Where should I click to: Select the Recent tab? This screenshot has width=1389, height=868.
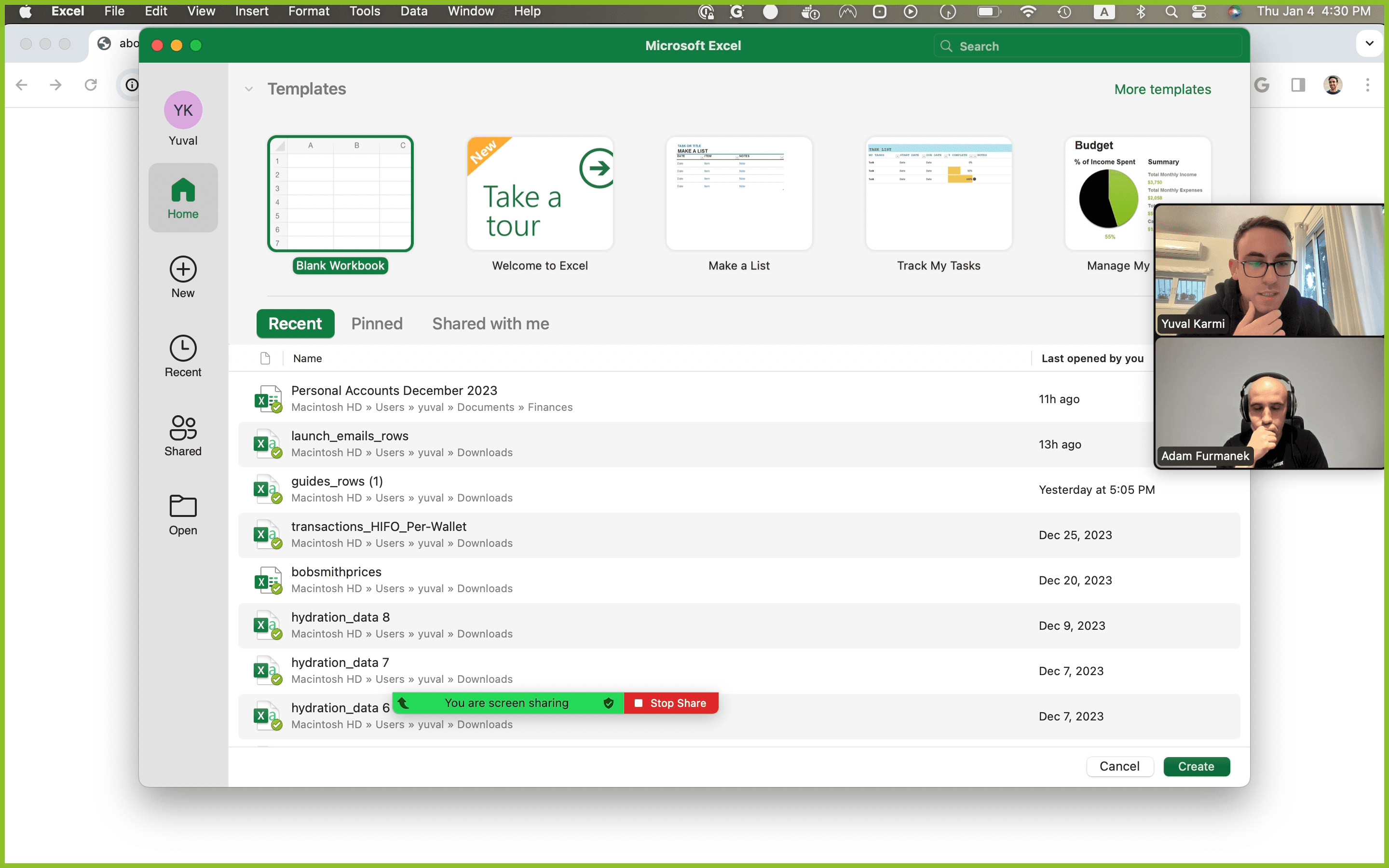coord(295,324)
